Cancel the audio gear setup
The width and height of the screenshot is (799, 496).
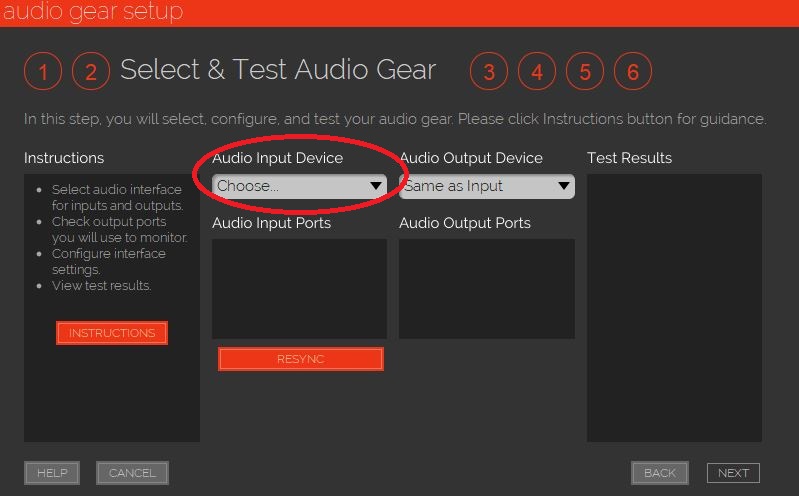132,473
